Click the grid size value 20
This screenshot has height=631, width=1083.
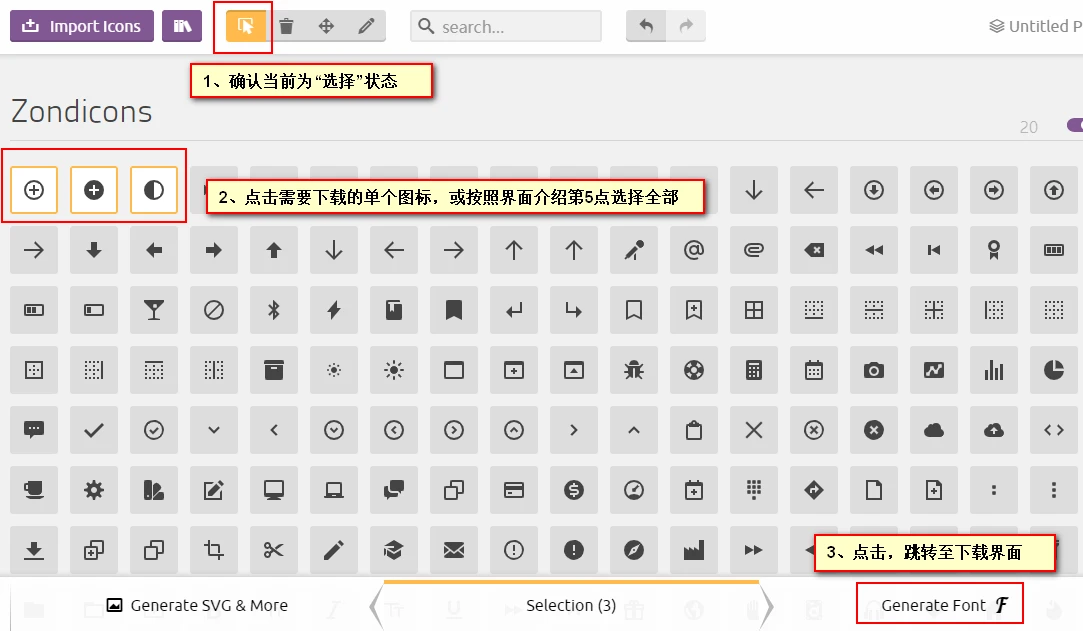pyautogui.click(x=1028, y=127)
